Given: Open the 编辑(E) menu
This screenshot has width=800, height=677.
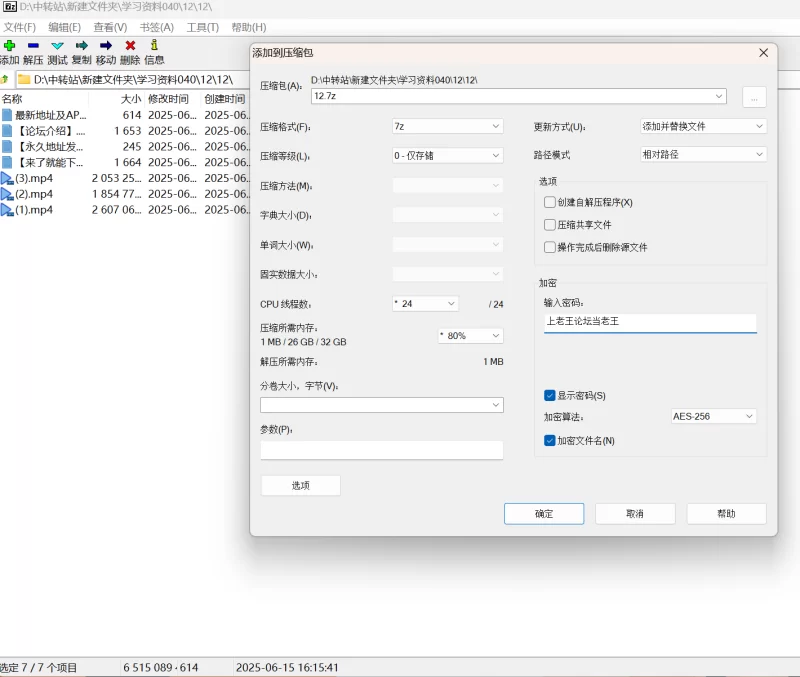Looking at the screenshot, I should tap(64, 27).
